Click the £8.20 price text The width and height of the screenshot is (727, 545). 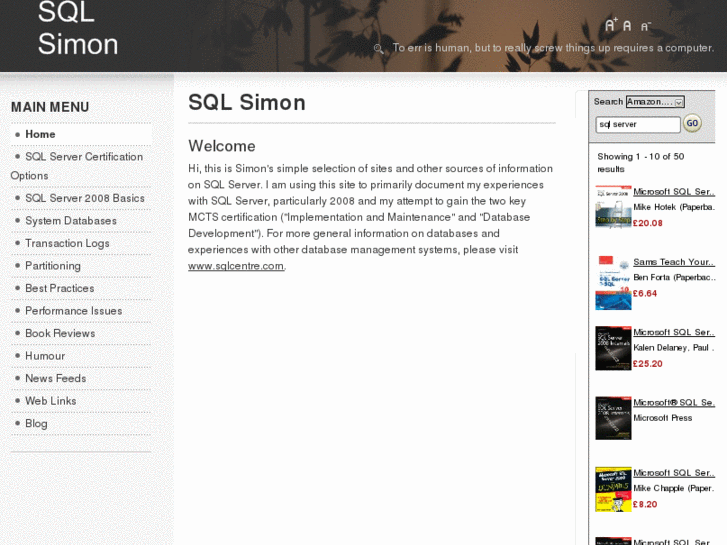pyautogui.click(x=645, y=504)
